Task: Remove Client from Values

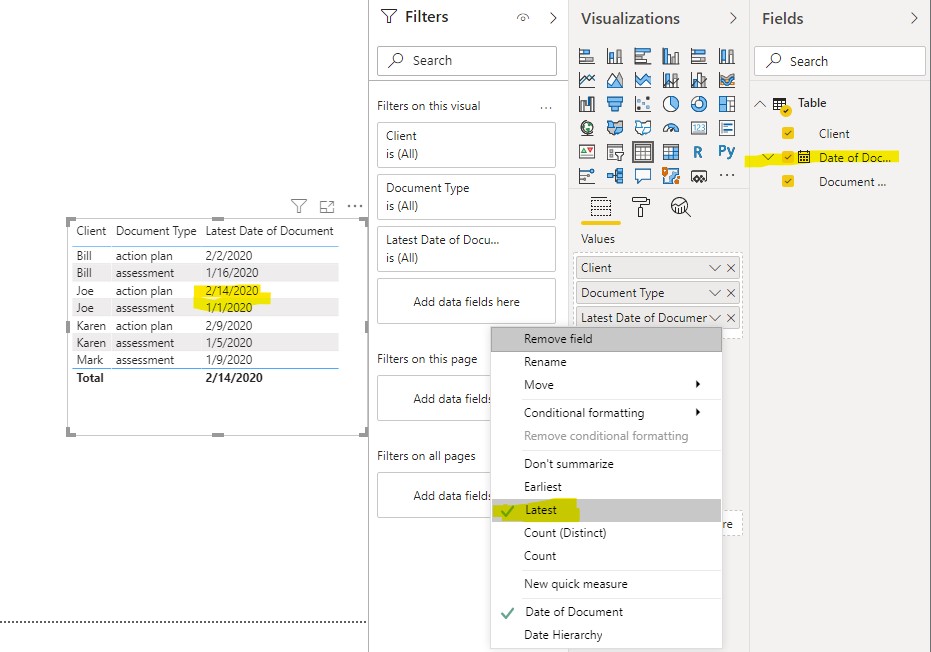Action: click(731, 268)
